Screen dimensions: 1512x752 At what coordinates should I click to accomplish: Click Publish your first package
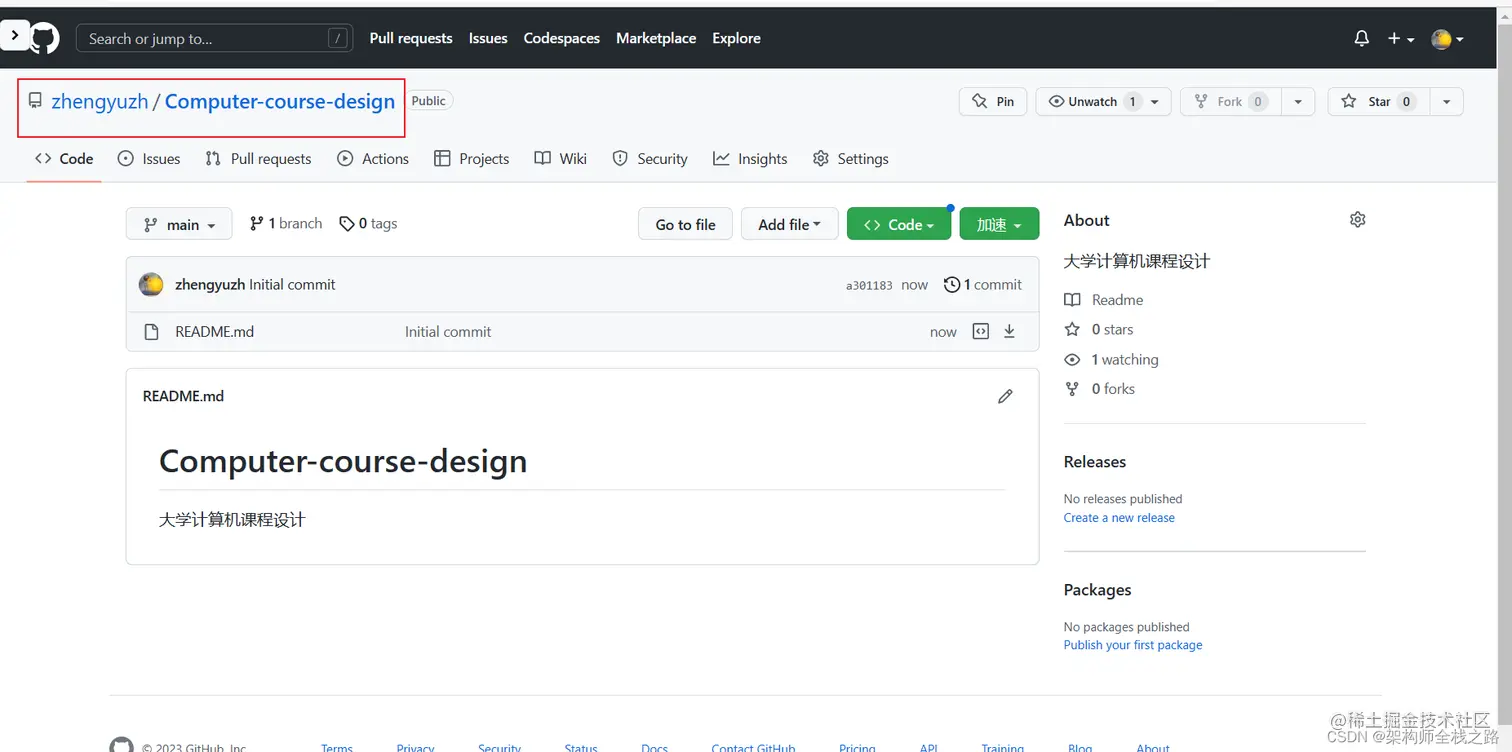(1133, 645)
